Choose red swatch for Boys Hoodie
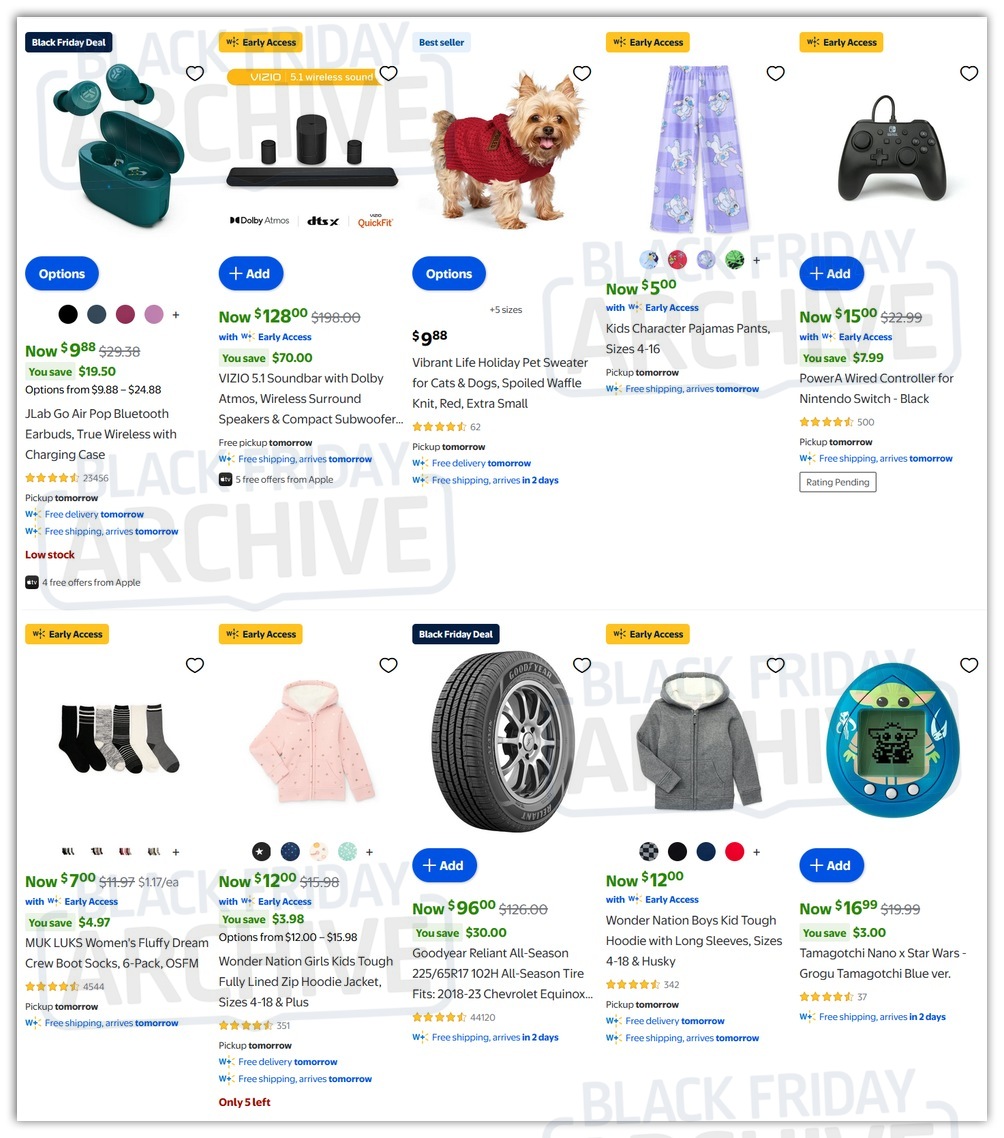This screenshot has height=1138, width=1004. [735, 851]
